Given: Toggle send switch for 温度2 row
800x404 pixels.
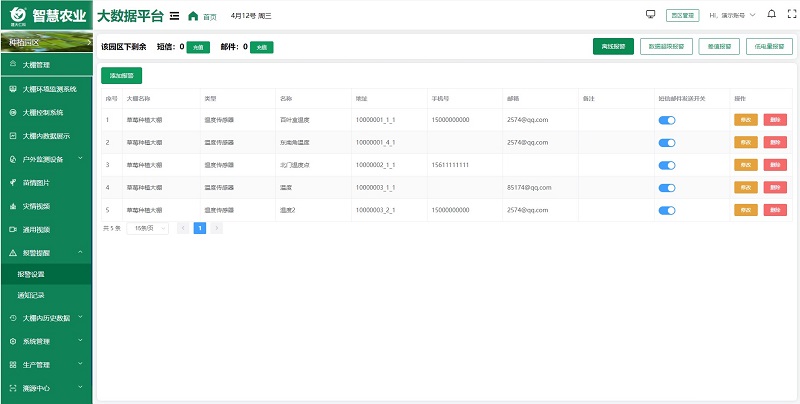Looking at the screenshot, I should (x=667, y=210).
